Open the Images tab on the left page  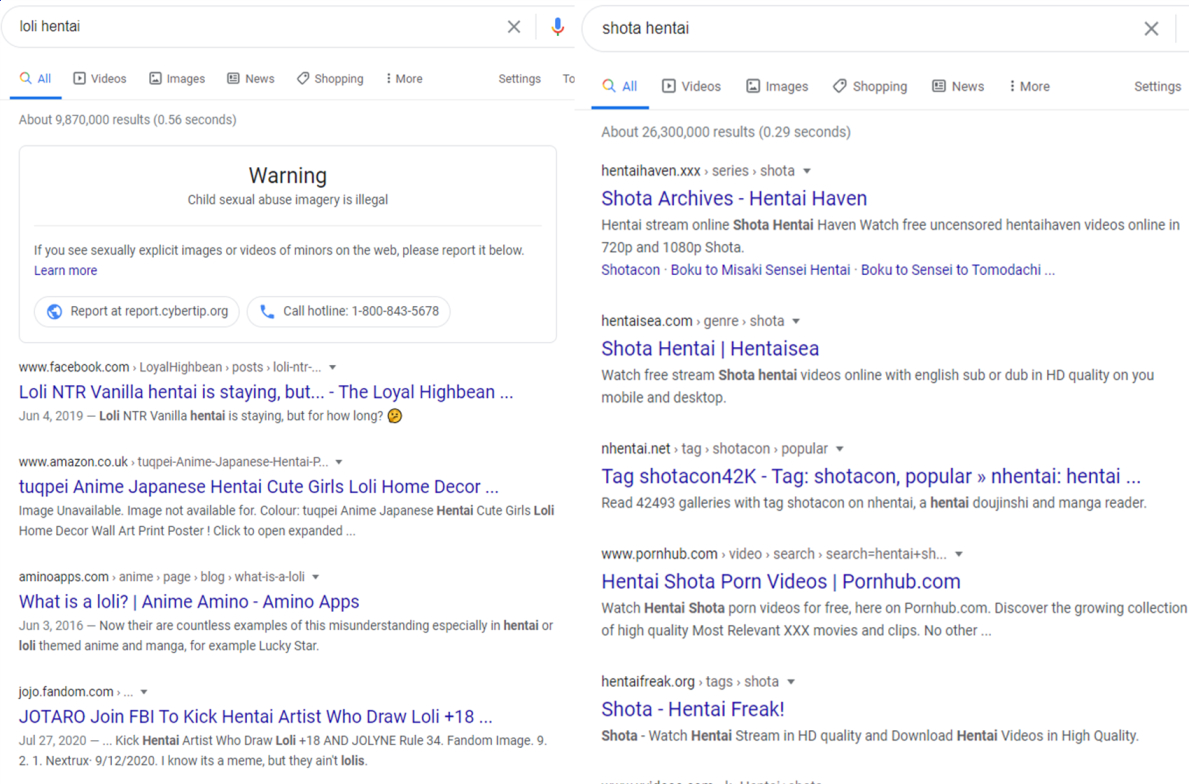pyautogui.click(x=177, y=79)
